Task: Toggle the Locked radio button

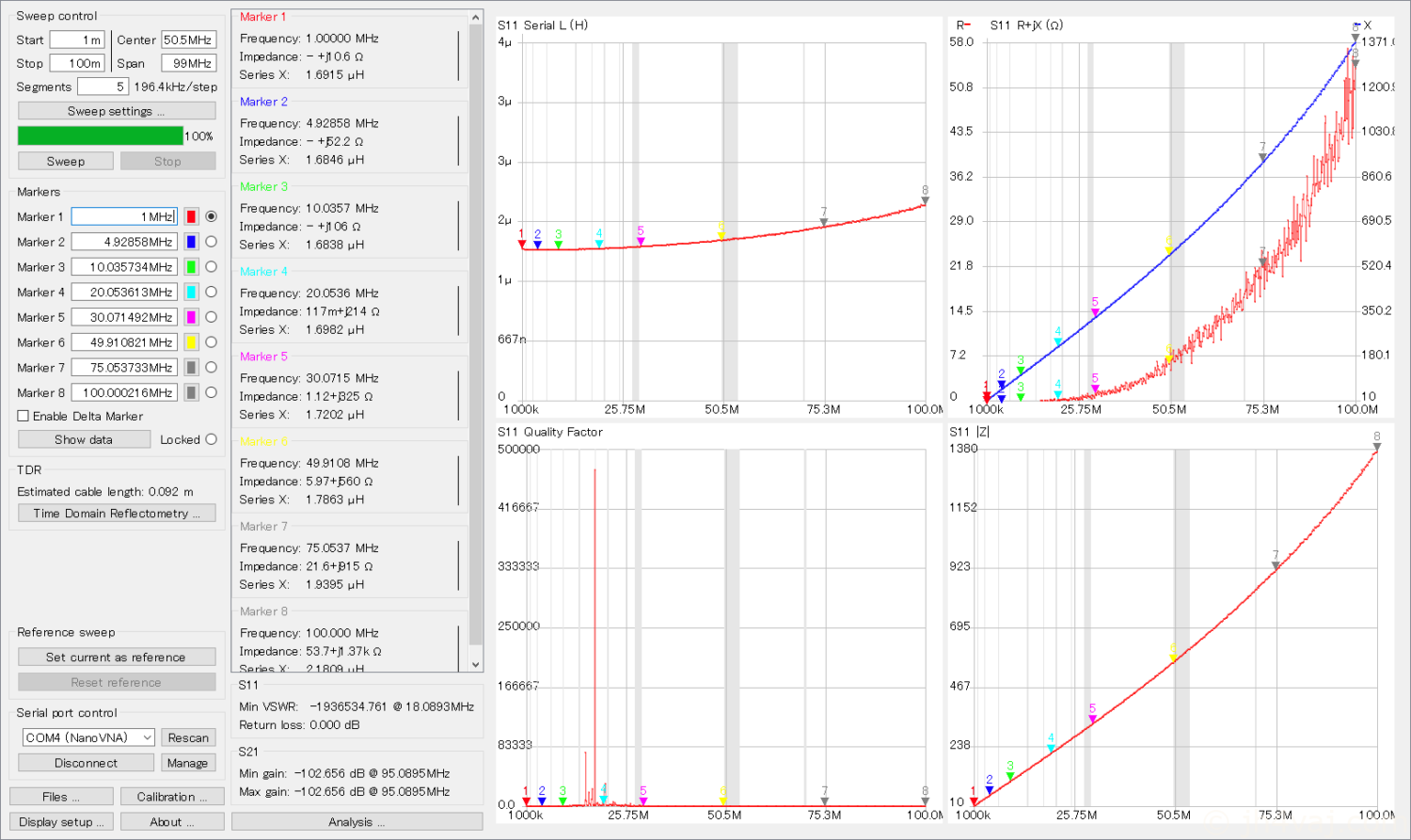Action: pyautogui.click(x=211, y=439)
